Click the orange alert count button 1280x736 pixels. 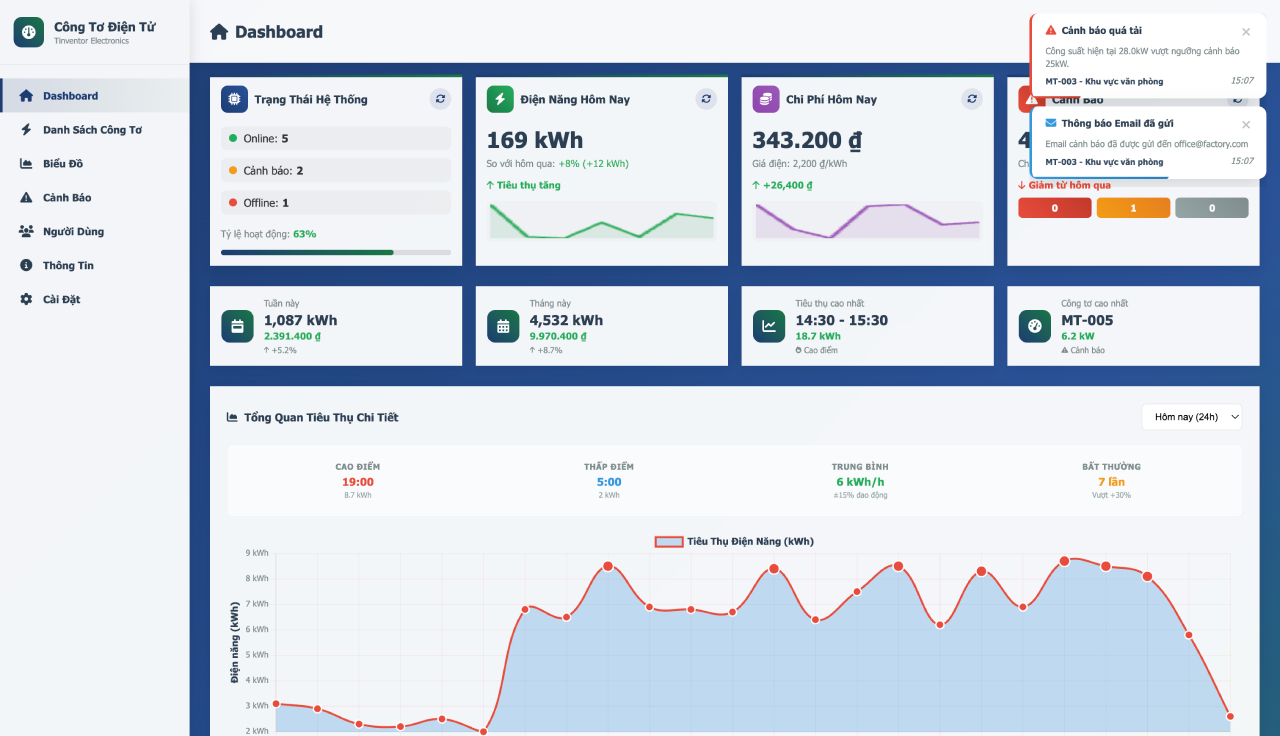1133,208
